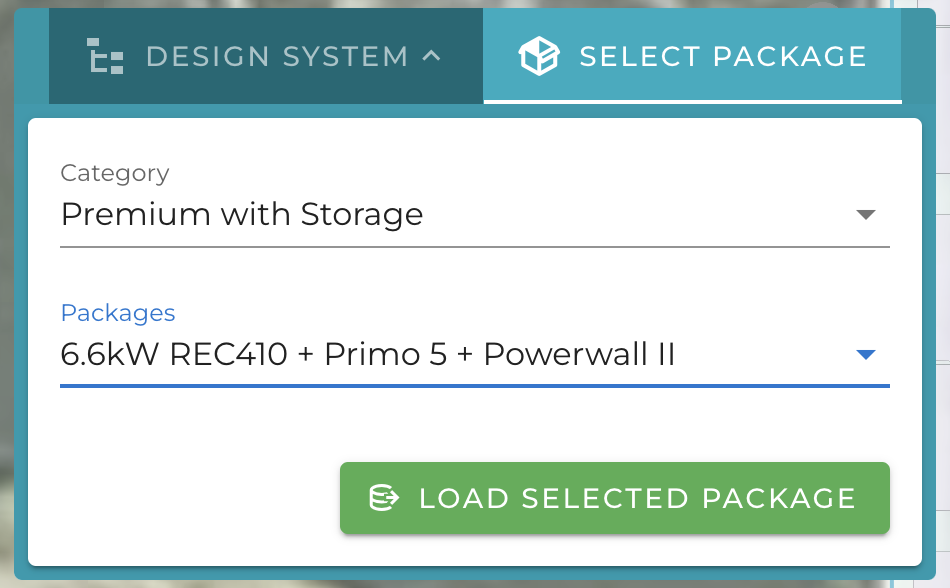Viewport: 950px width, 588px height.
Task: Click the blue underline of Packages field
Action: click(x=474, y=386)
